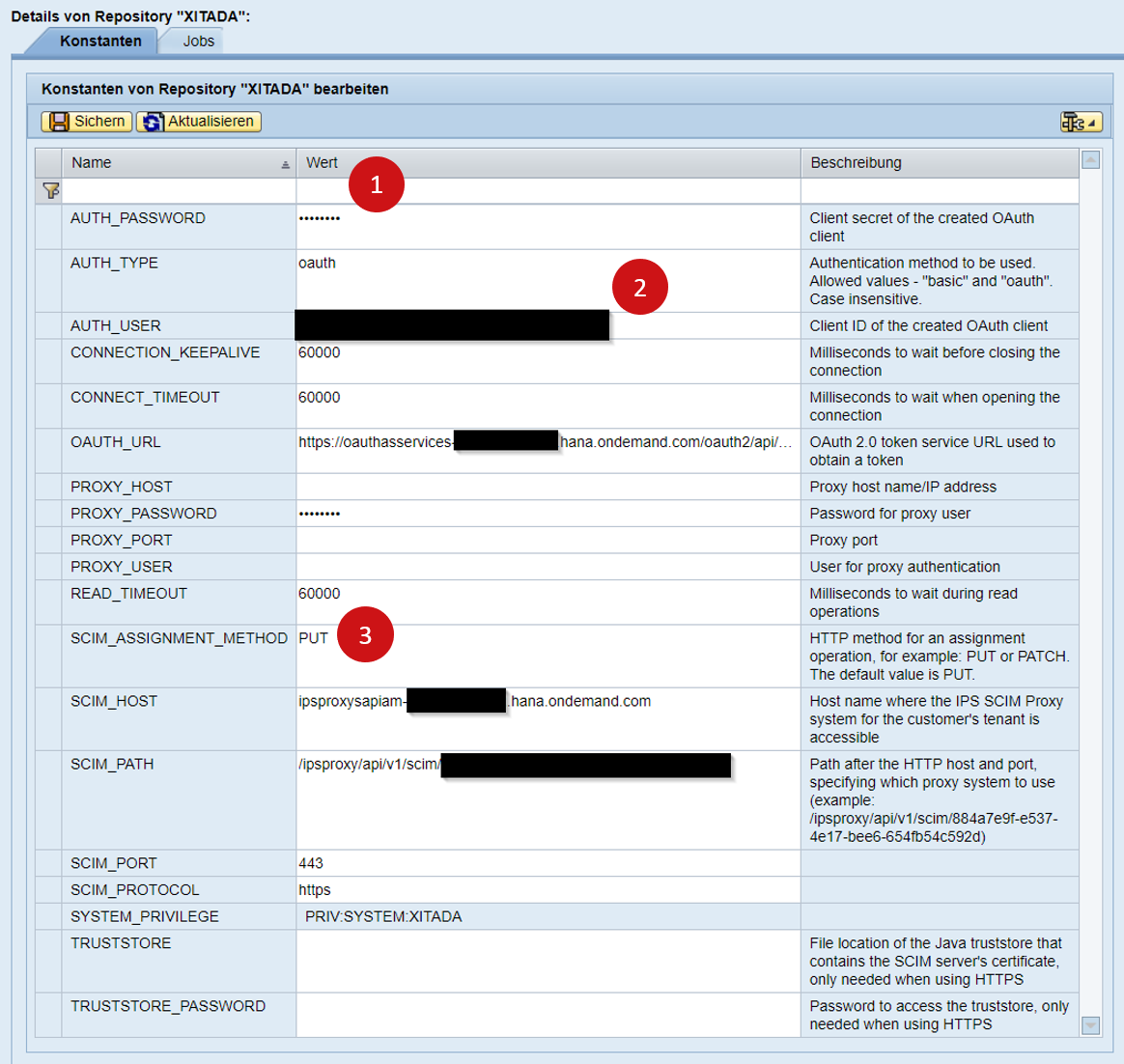Select the PROXY_PASSWORD name cell
The width and height of the screenshot is (1124, 1064).
click(179, 514)
